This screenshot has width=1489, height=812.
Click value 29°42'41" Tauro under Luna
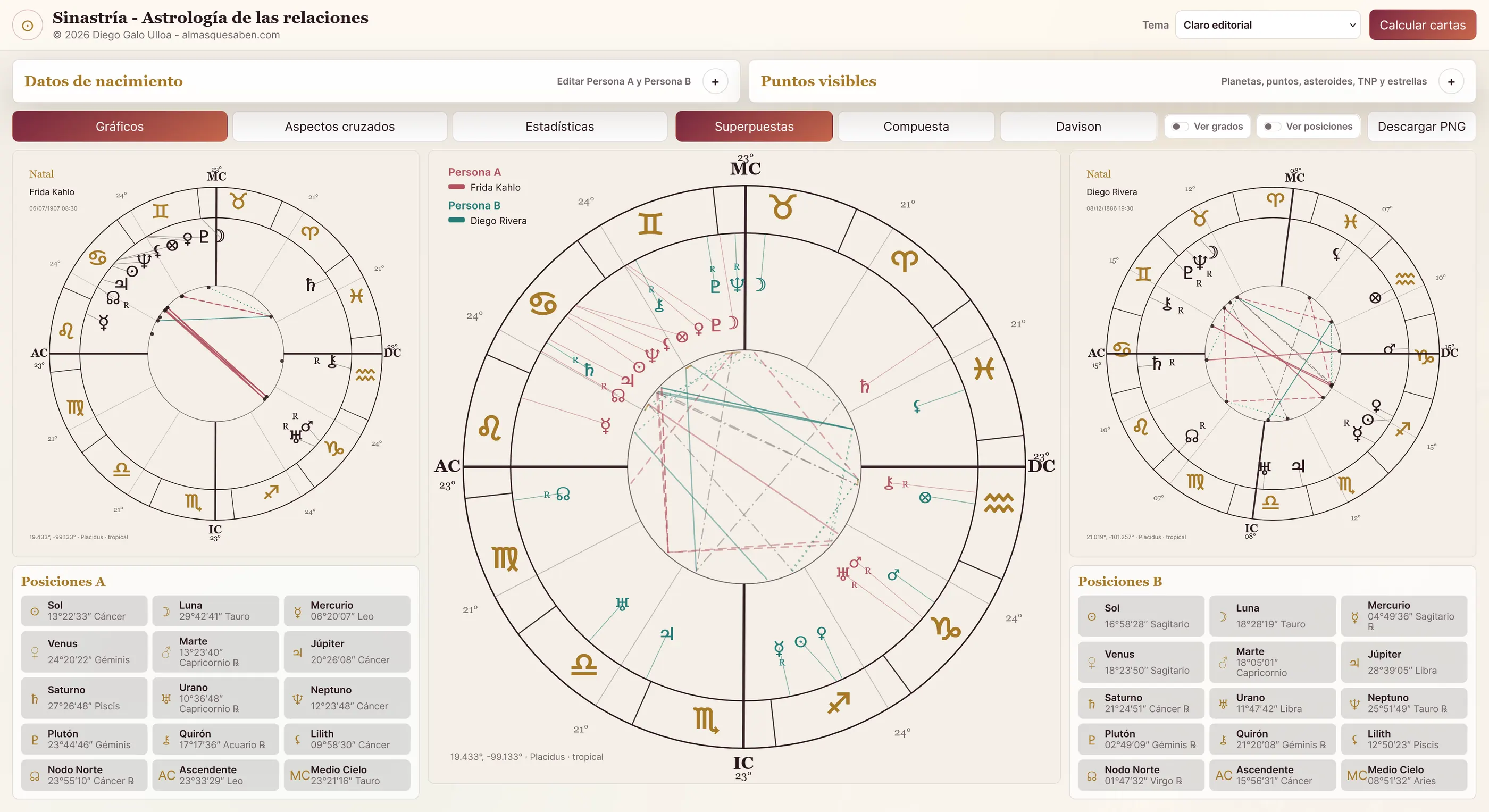[214, 617]
